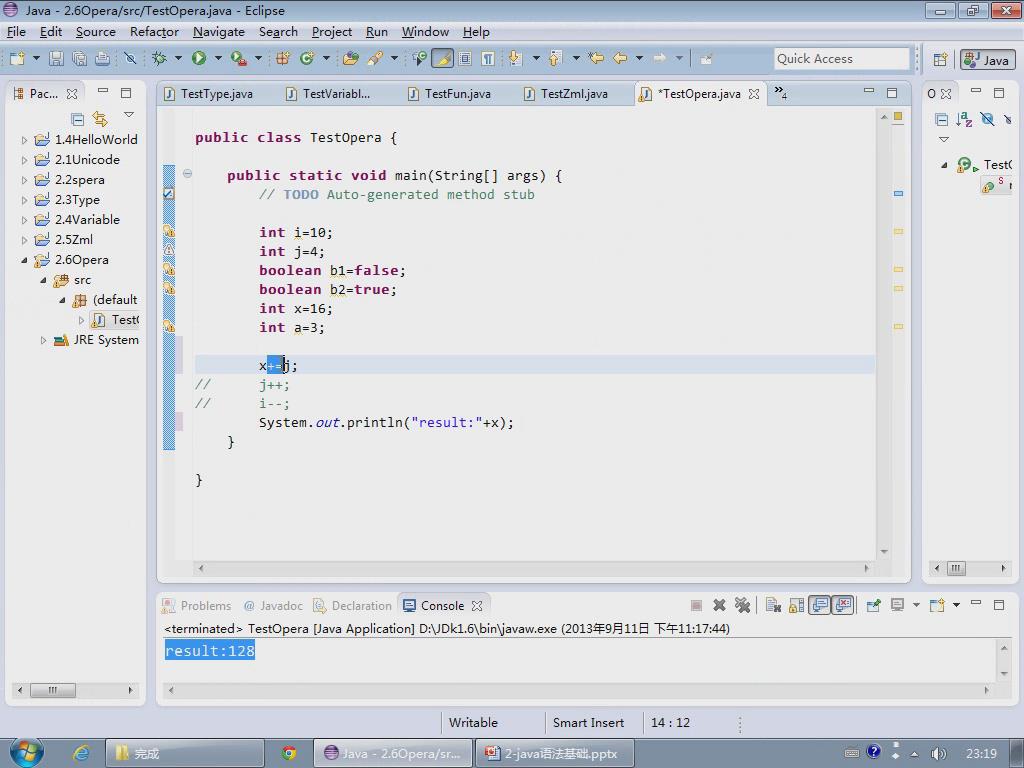The image size is (1024, 768).
Task: Expand the 2.5Zml project node
Action: [x=24, y=240]
